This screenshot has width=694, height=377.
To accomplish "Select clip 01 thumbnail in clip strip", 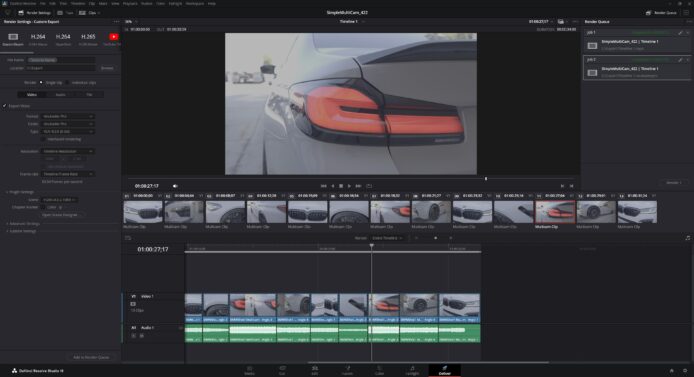I will click(x=143, y=212).
